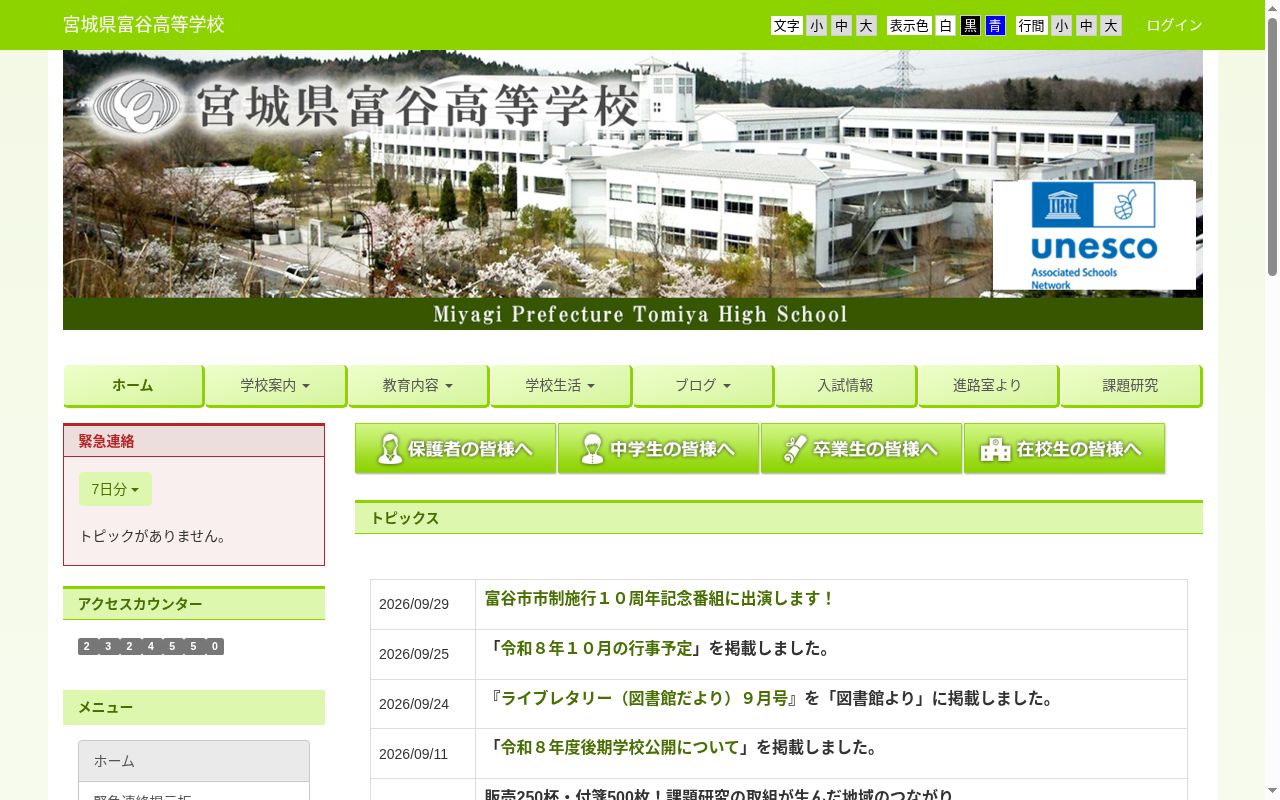Set line spacing 行間 to 中
1280x800 pixels.
point(1086,26)
